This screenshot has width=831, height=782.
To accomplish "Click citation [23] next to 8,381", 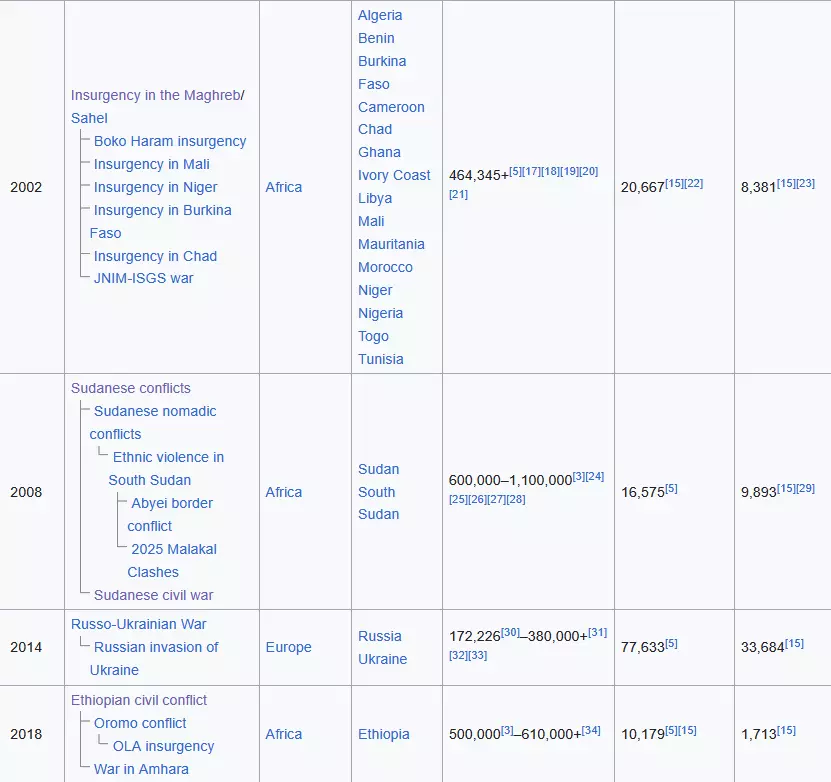I will (805, 183).
